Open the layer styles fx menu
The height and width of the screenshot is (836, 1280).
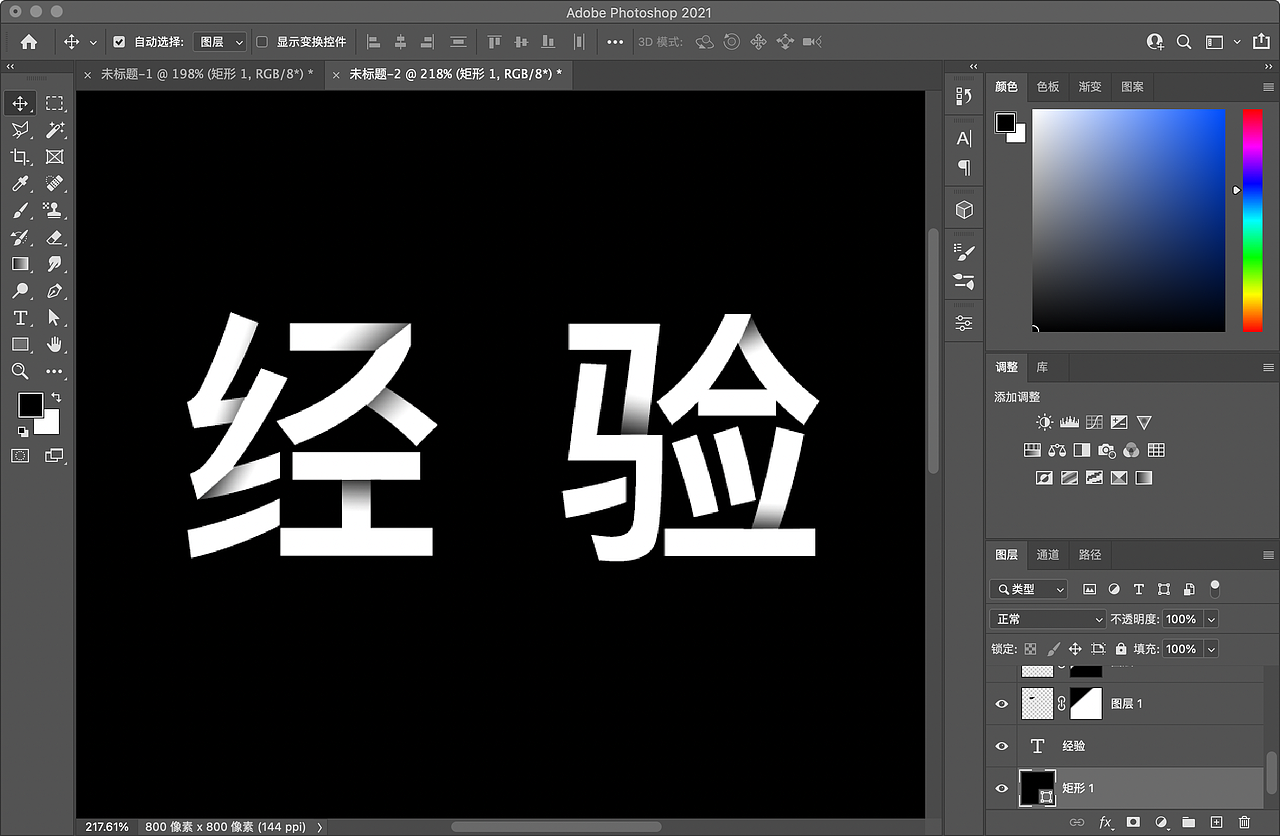[x=1104, y=821]
